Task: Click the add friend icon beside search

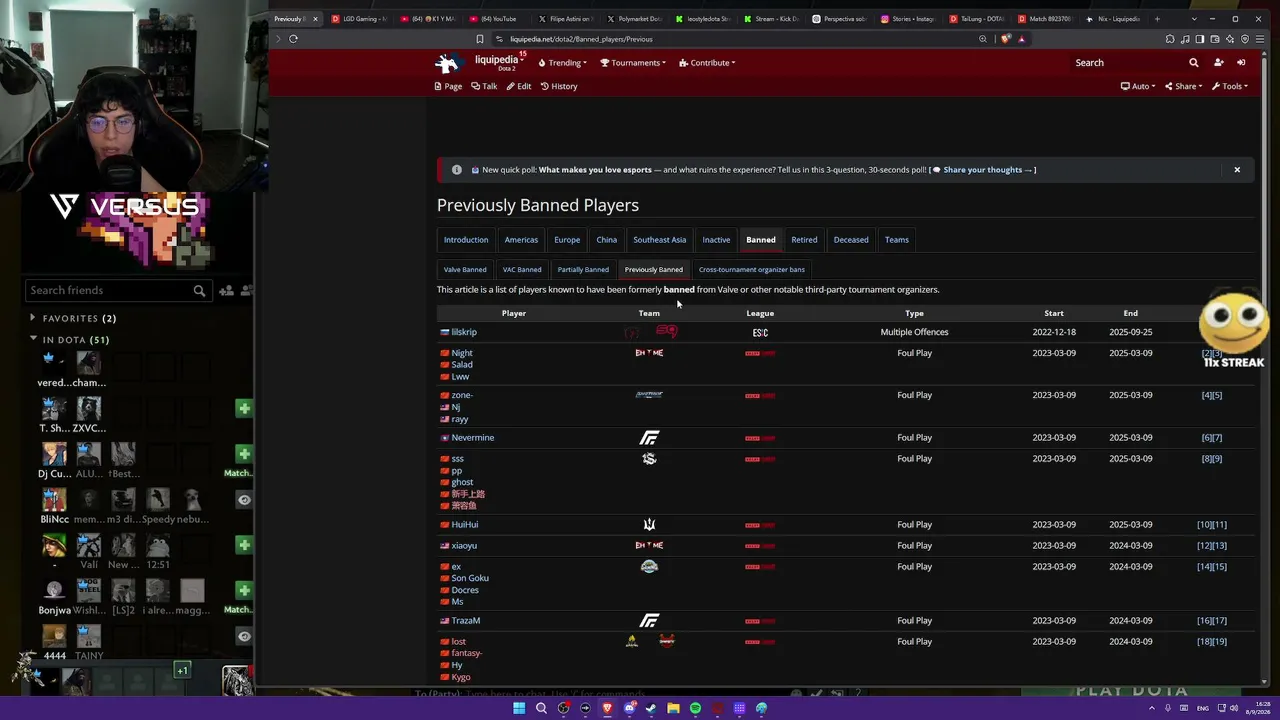Action: (227, 290)
